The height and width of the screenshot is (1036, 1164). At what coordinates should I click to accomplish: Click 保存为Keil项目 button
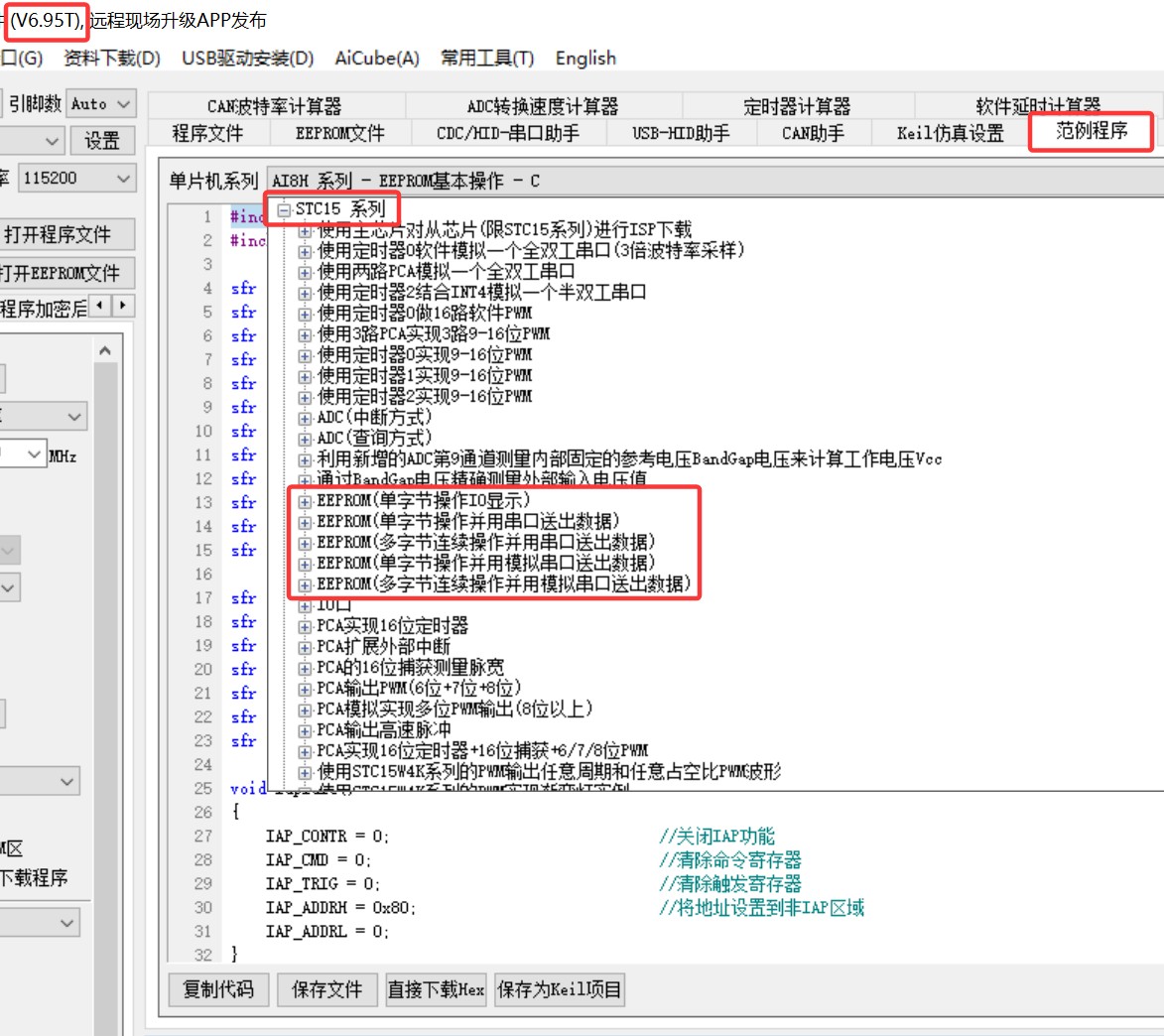(559, 989)
